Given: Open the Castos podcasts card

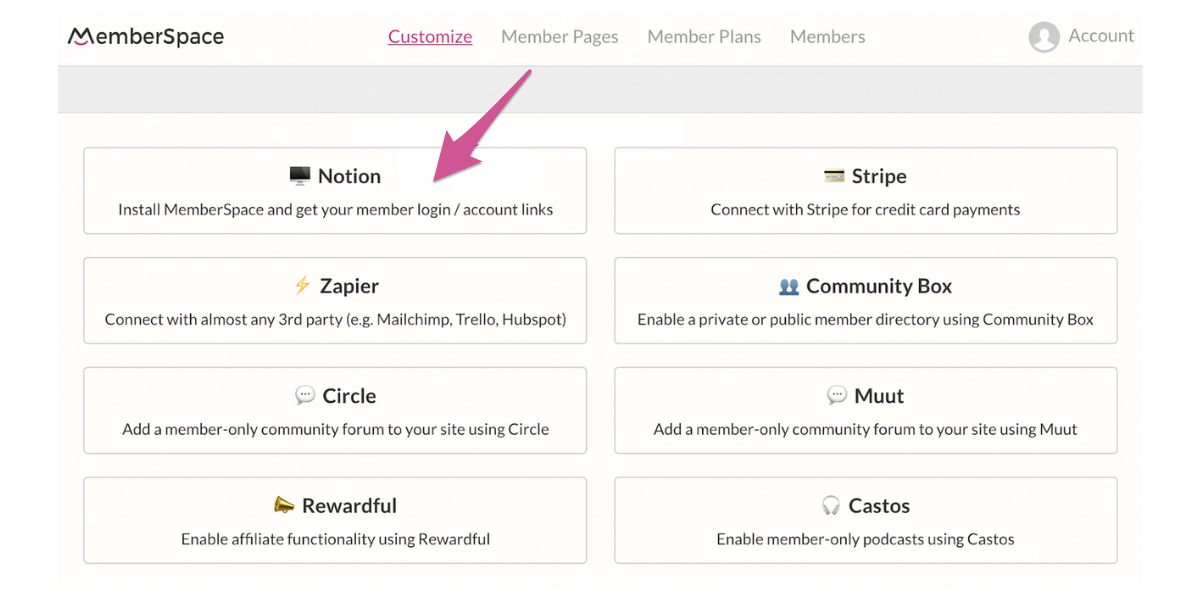Looking at the screenshot, I should pos(866,521).
